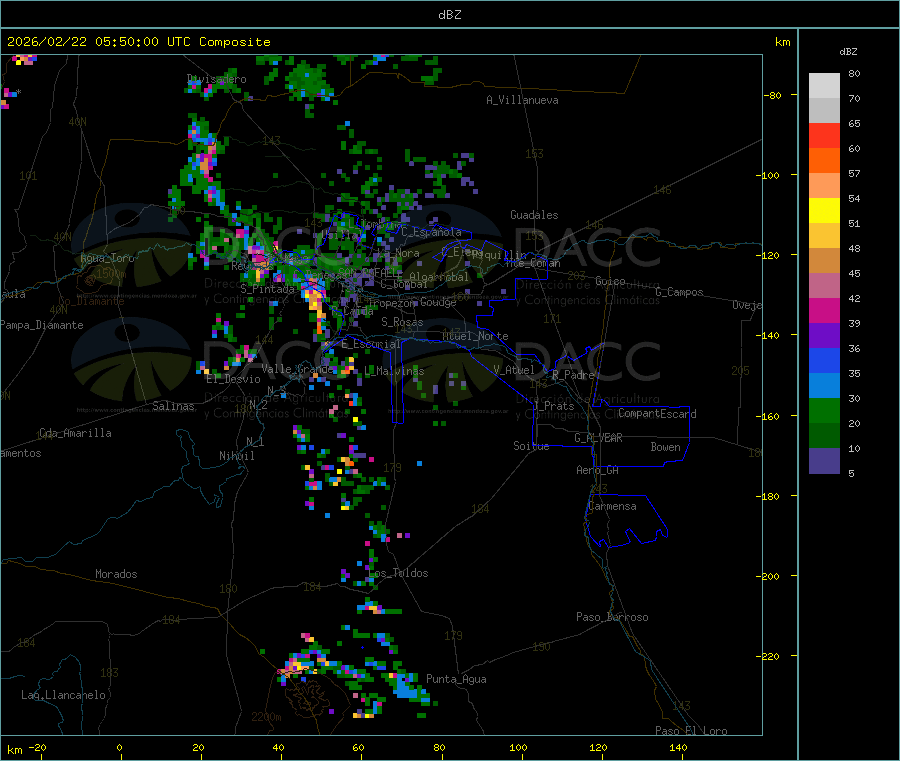Click the purple 10-5 dBZ legend swatch

[x=824, y=460]
